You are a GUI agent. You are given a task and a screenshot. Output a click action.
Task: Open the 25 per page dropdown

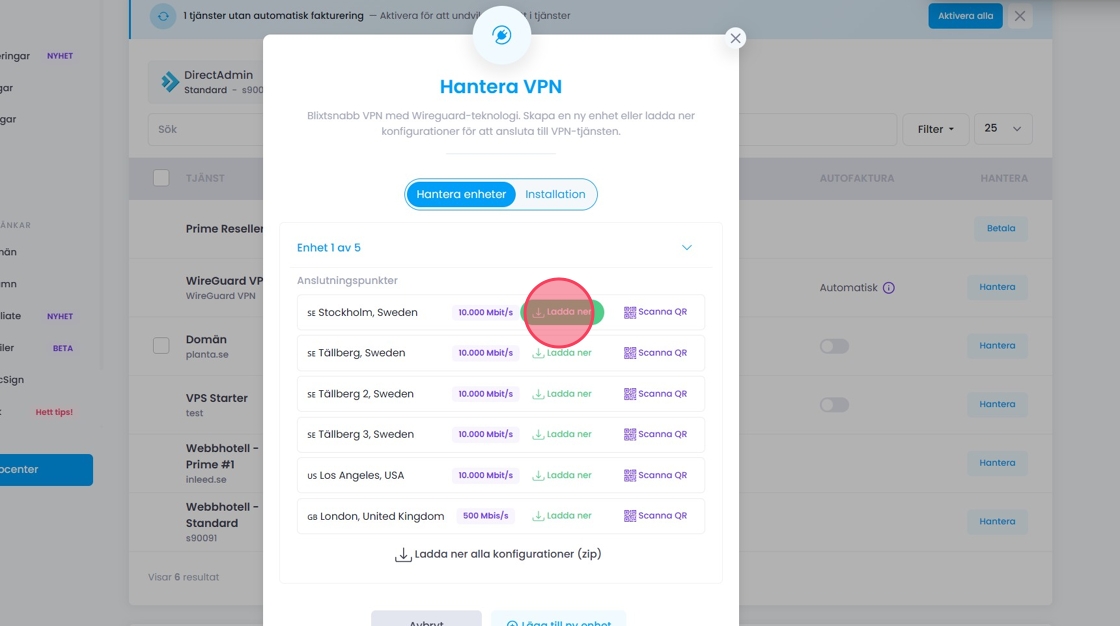[x=1003, y=129]
